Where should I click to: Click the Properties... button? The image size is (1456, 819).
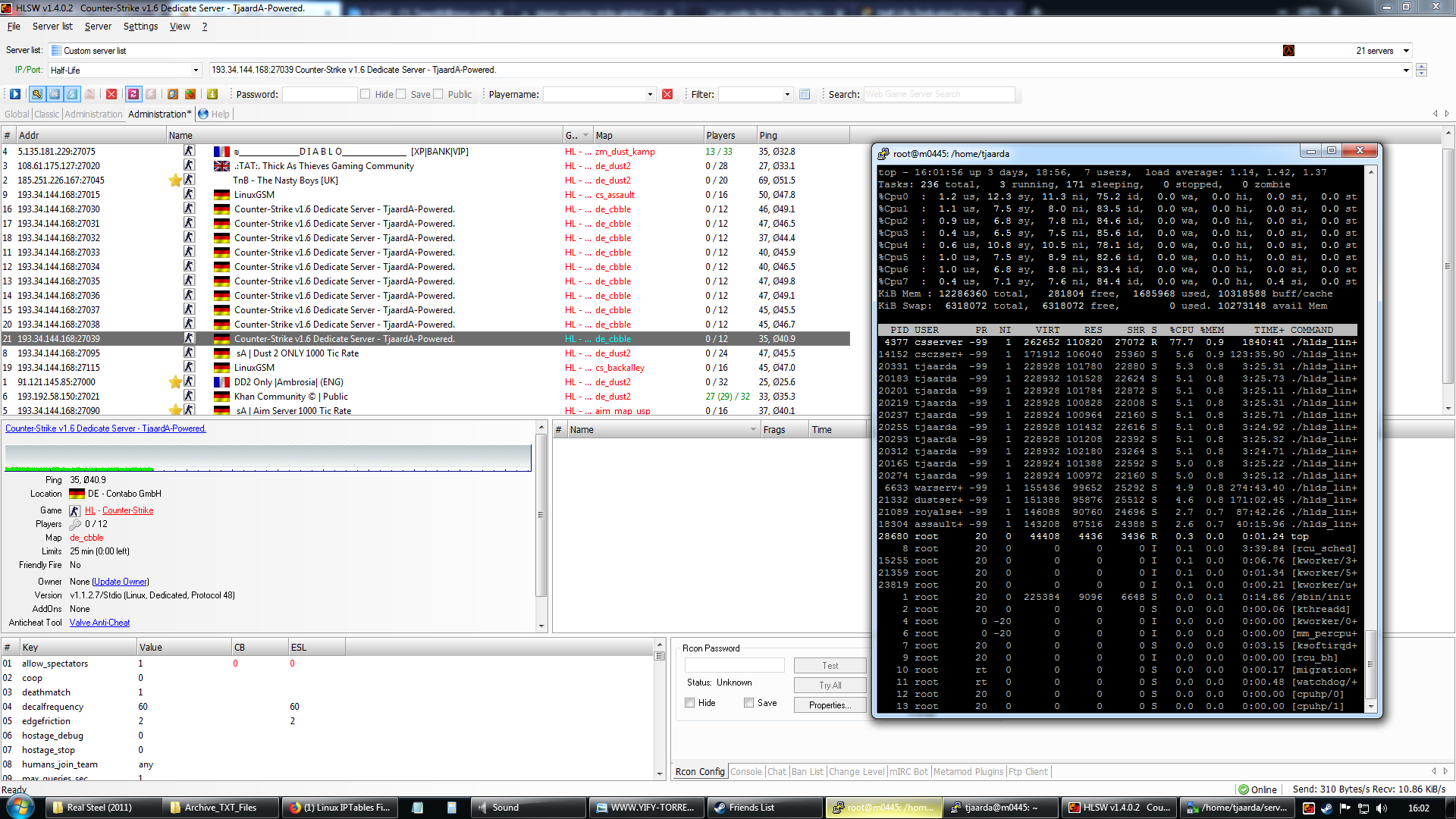(x=830, y=704)
